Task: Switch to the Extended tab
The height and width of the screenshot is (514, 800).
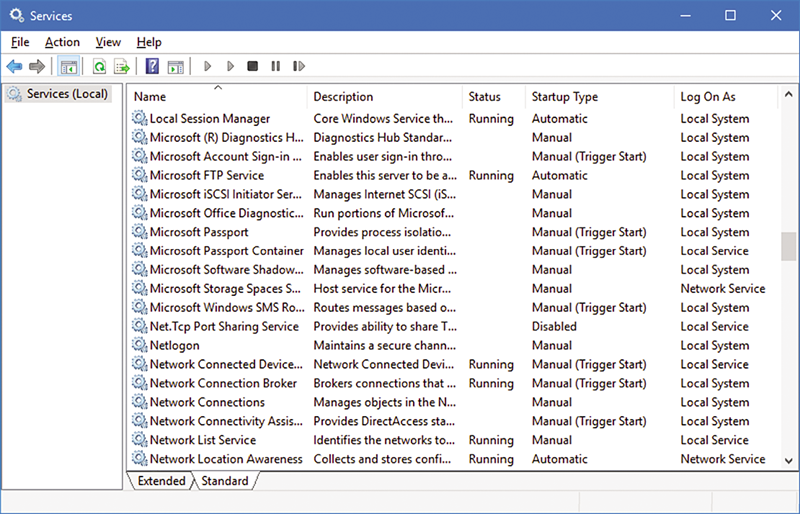Action: 161,481
